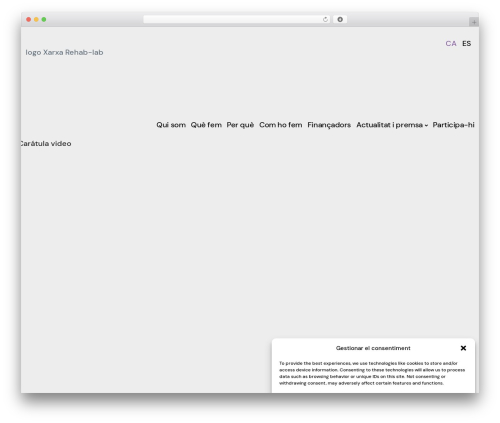This screenshot has height=423, width=500.
Task: Click the yellow minimize window button
Action: point(36,20)
